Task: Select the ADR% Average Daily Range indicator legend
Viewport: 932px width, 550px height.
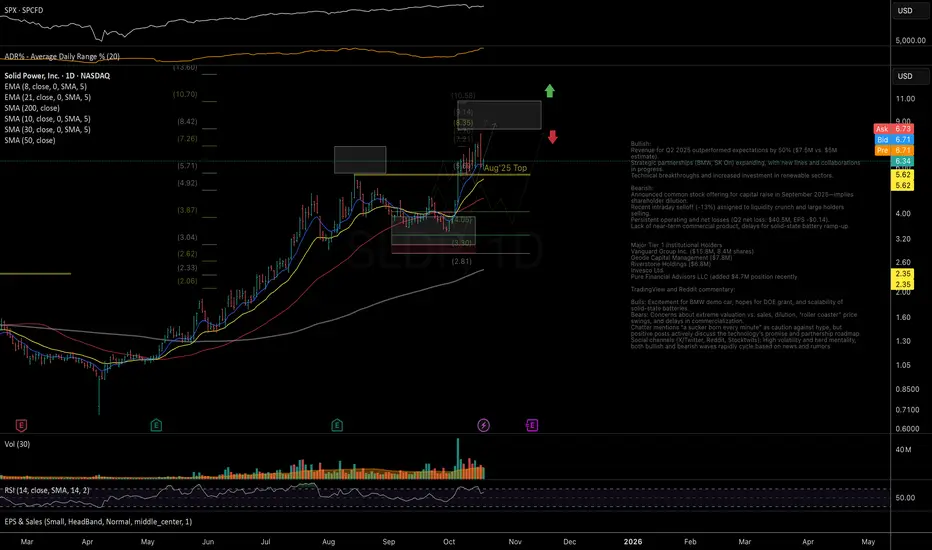Action: pos(62,56)
